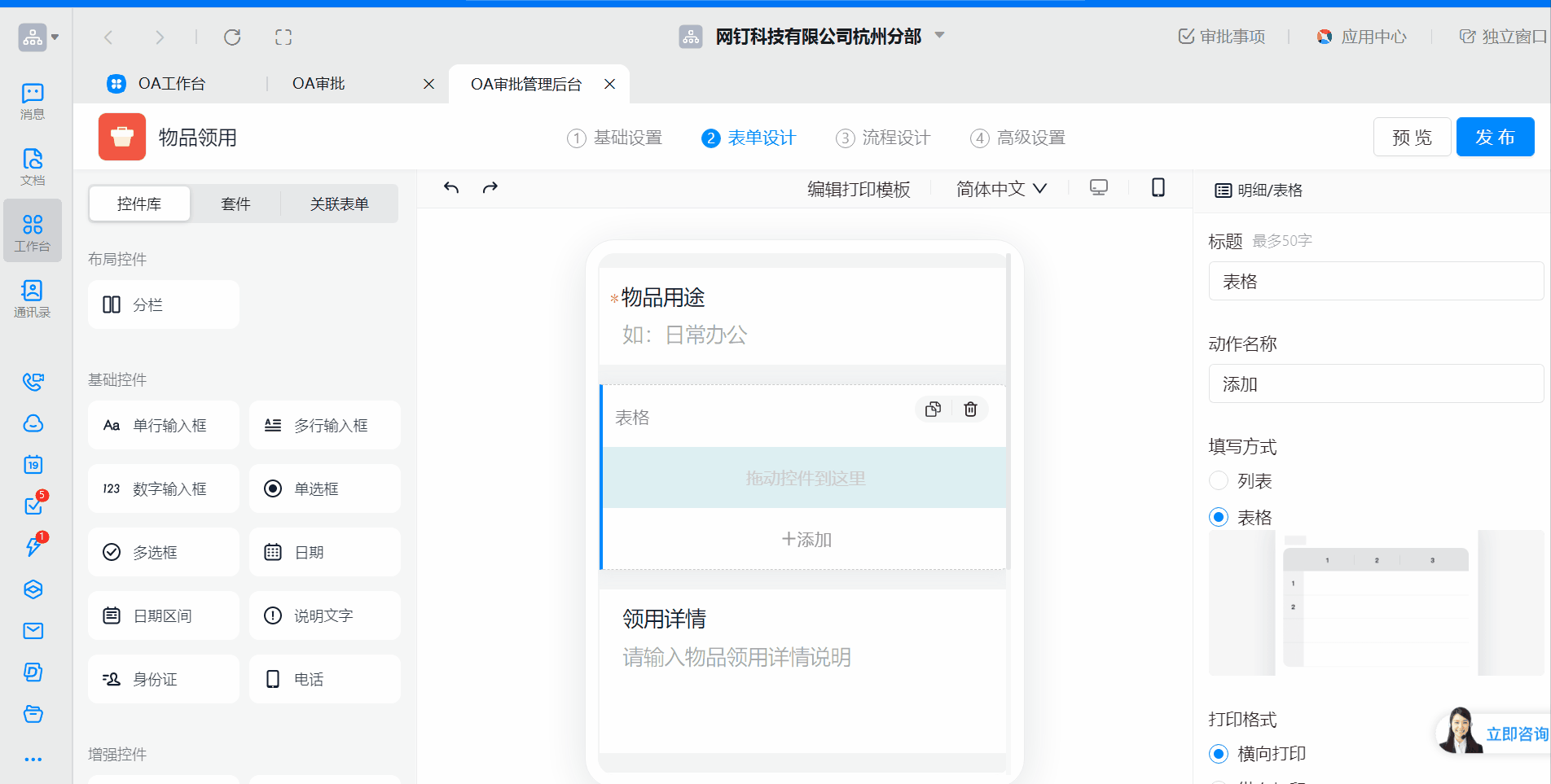The height and width of the screenshot is (784, 1551).
Task: Open 审批事项 in the top bar
Action: [1222, 37]
